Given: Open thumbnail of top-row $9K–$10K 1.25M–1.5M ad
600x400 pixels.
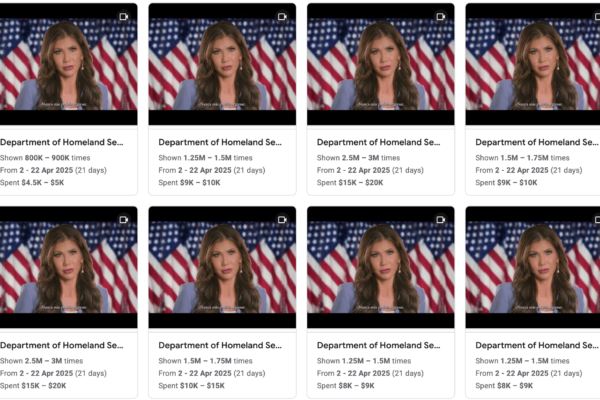Looking at the screenshot, I should pyautogui.click(x=222, y=64).
